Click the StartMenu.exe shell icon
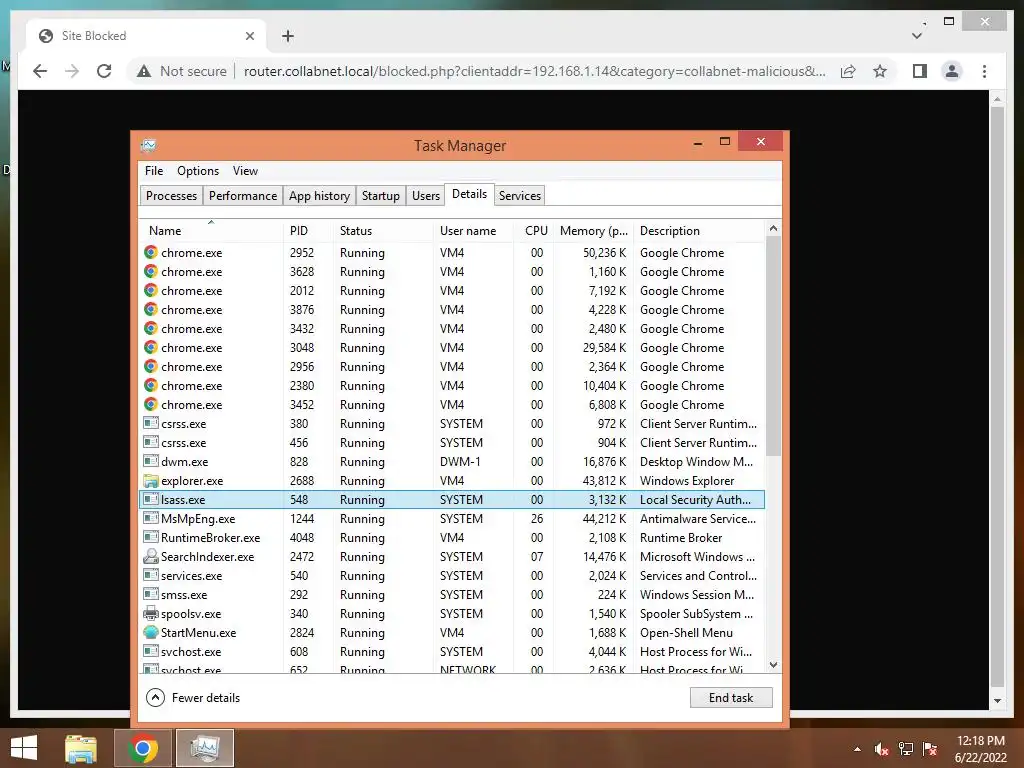1024x768 pixels. click(x=151, y=632)
